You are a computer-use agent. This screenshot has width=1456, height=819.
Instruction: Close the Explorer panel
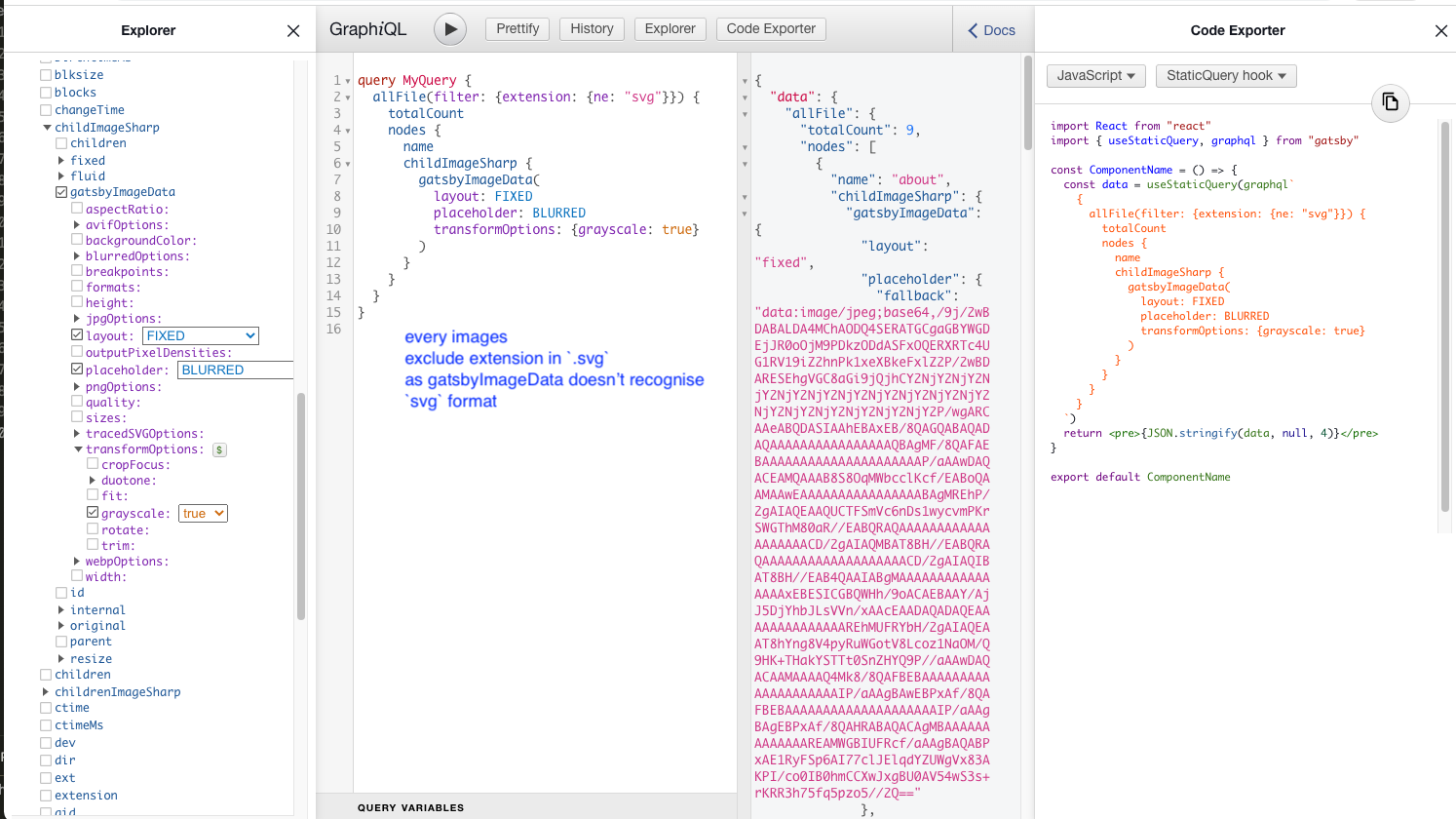coord(293,31)
